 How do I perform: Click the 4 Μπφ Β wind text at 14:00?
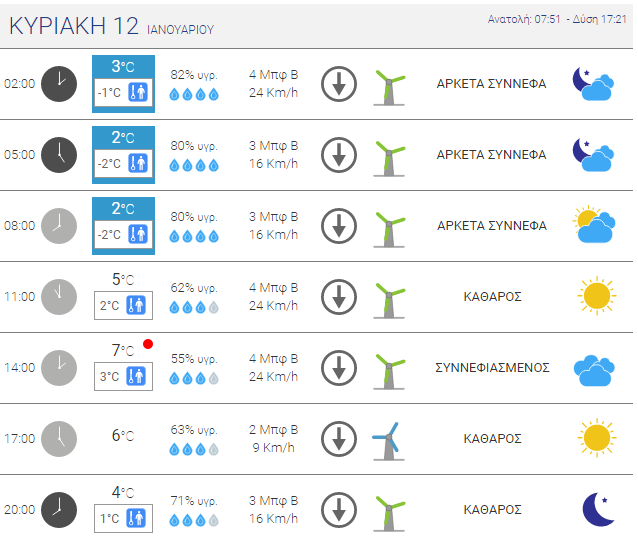click(273, 358)
